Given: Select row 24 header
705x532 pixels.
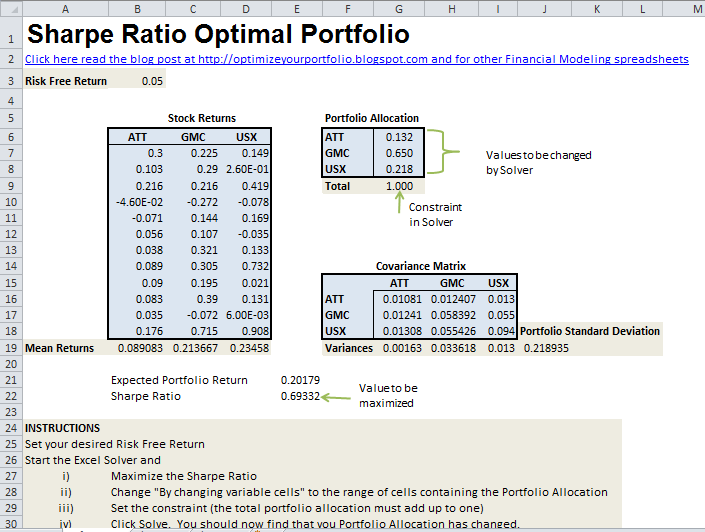Looking at the screenshot, I should click(x=11, y=428).
